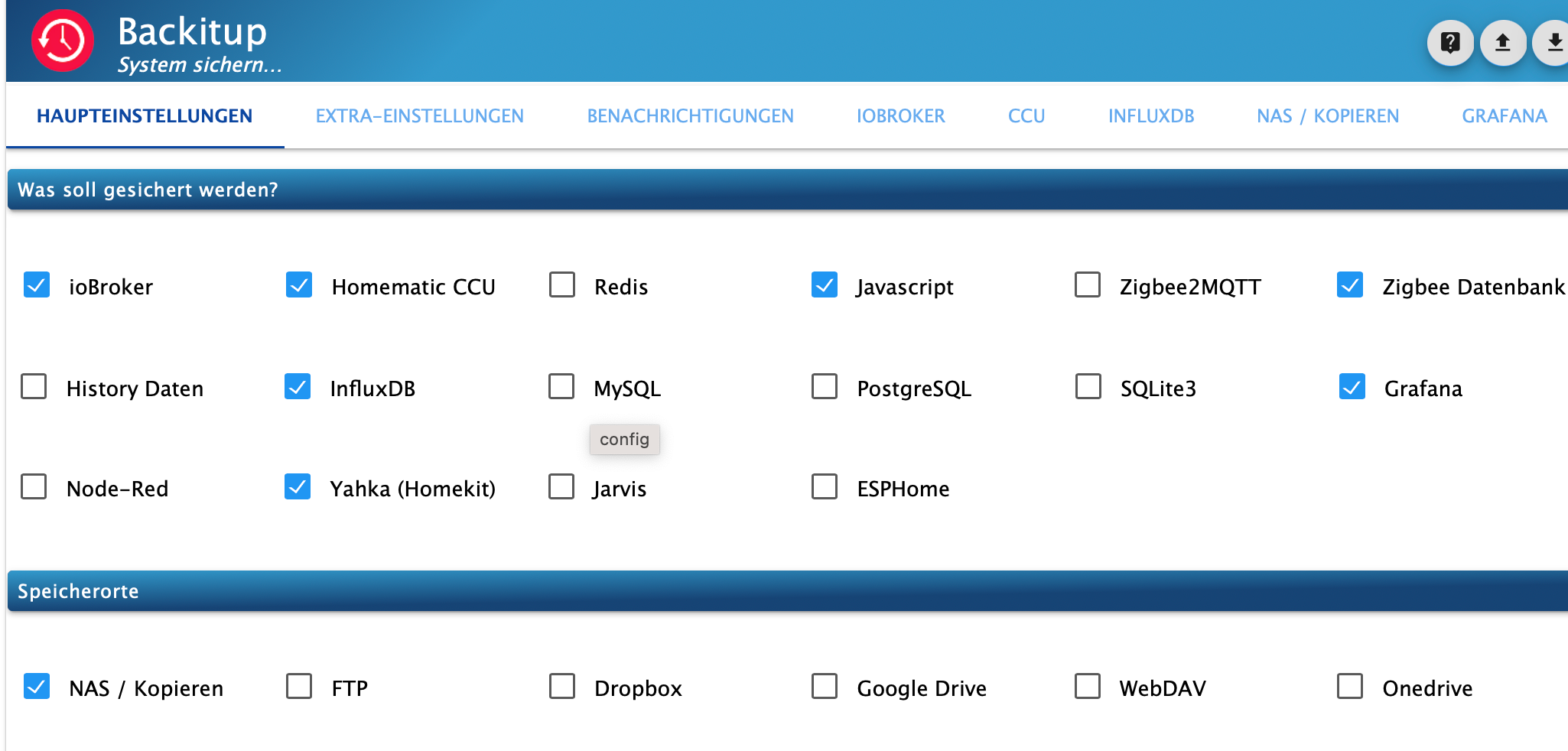Click the Backitup clock logo icon
The image size is (1568, 751).
63,41
